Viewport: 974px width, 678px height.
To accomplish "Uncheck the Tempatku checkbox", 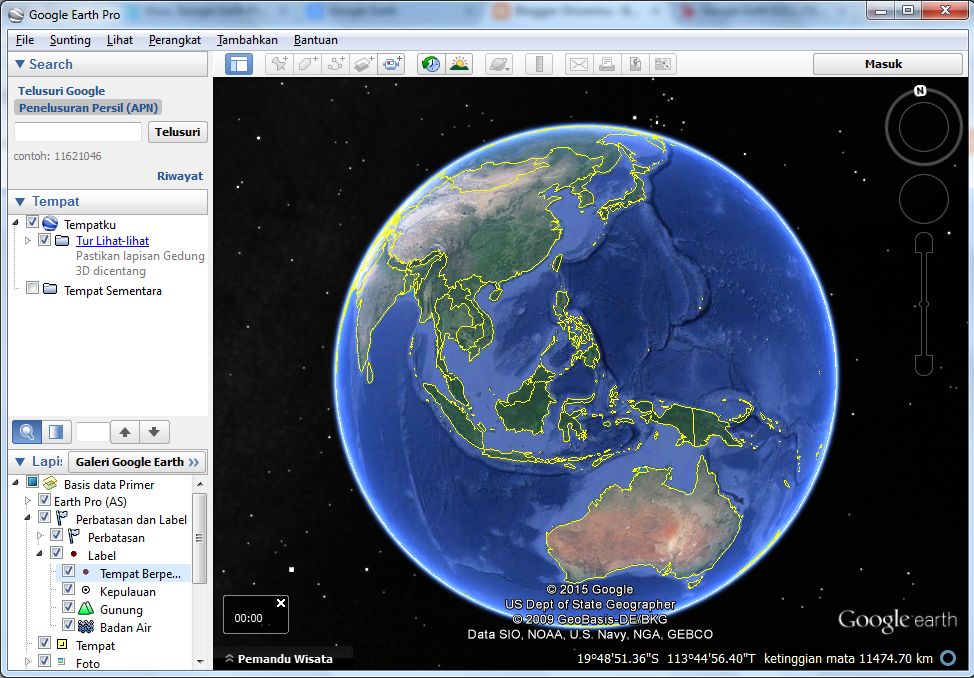I will [32, 222].
